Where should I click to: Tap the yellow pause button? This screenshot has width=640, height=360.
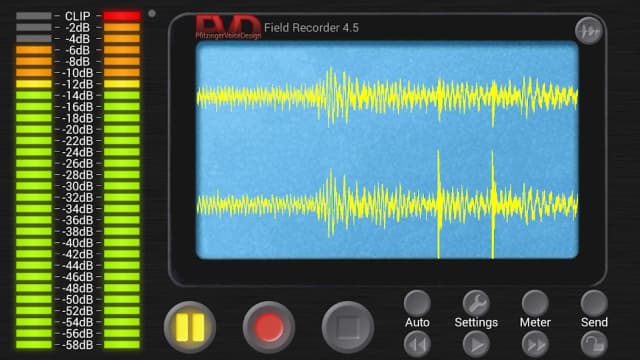190,327
